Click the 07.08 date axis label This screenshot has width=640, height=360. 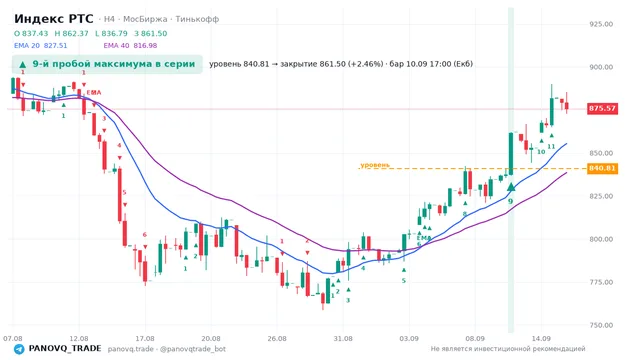click(13, 338)
